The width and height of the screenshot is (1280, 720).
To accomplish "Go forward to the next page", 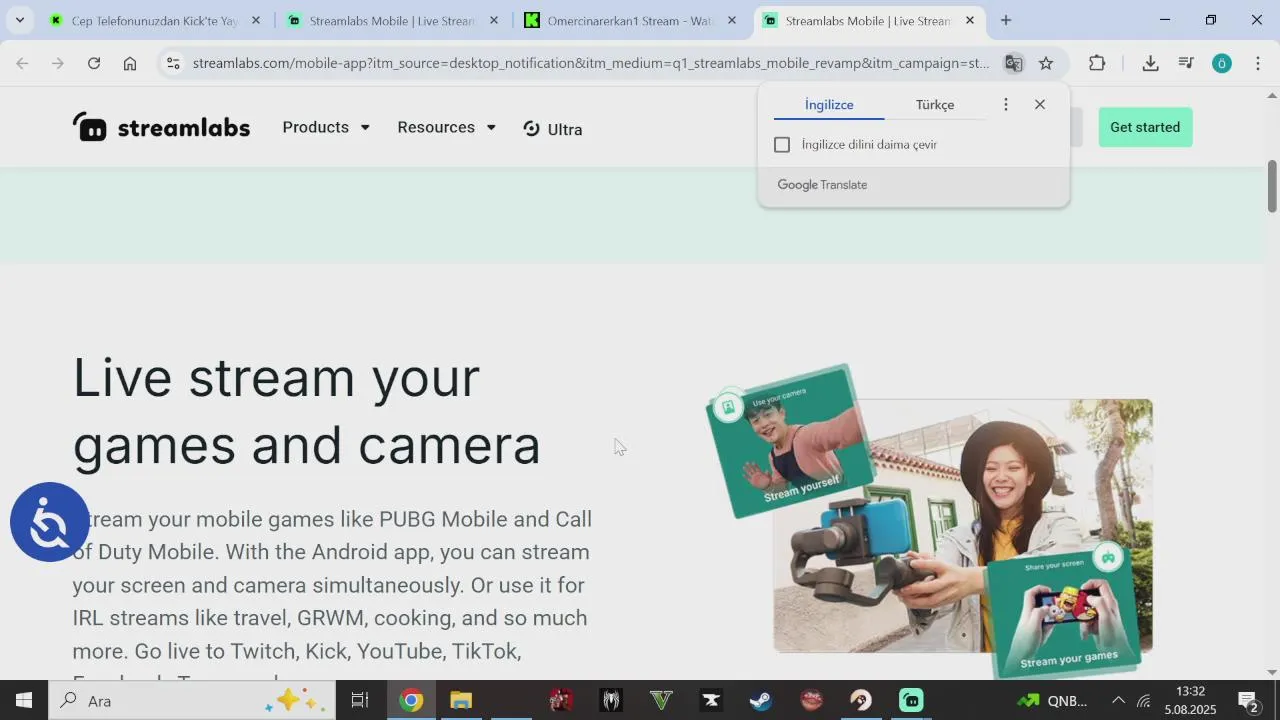I will [58, 63].
